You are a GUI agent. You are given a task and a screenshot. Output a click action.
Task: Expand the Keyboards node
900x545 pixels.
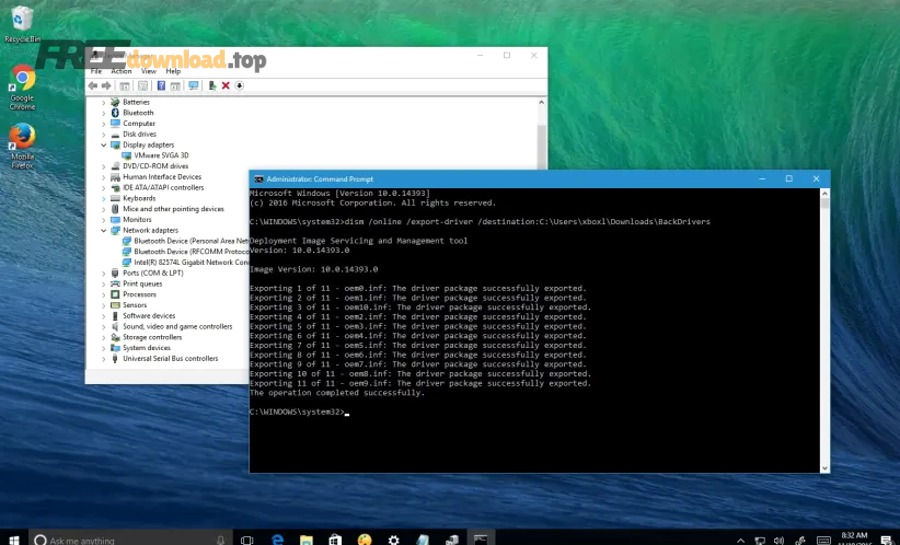[103, 198]
